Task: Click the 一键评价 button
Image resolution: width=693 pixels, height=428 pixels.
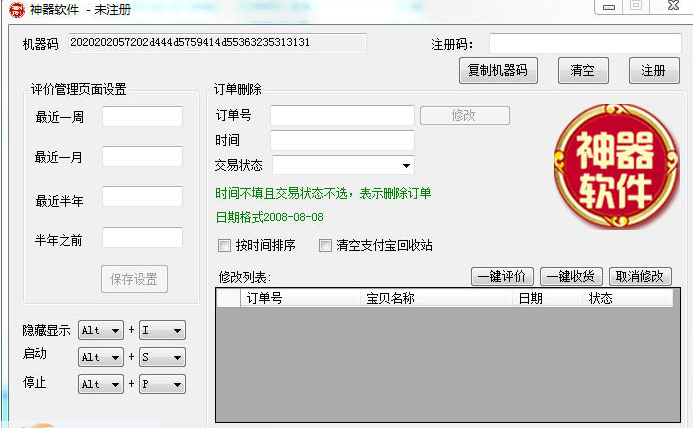Action: click(502, 277)
